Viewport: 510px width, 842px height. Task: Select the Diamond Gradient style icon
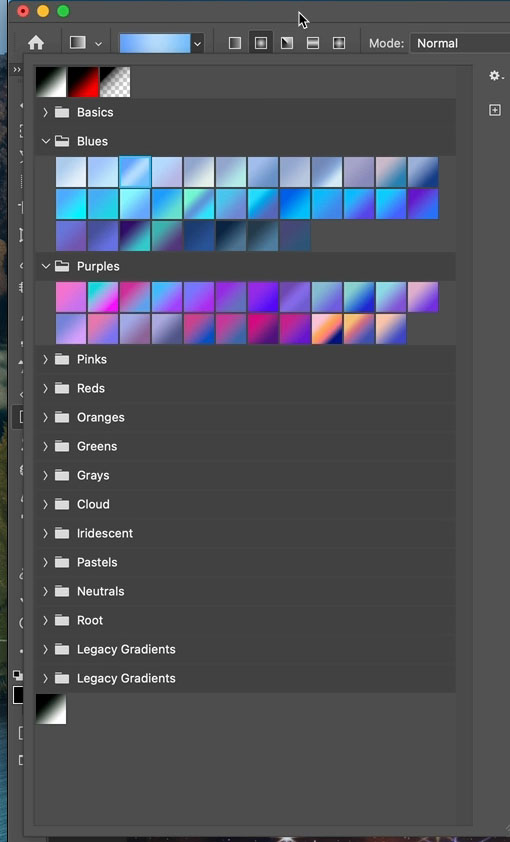[x=339, y=43]
